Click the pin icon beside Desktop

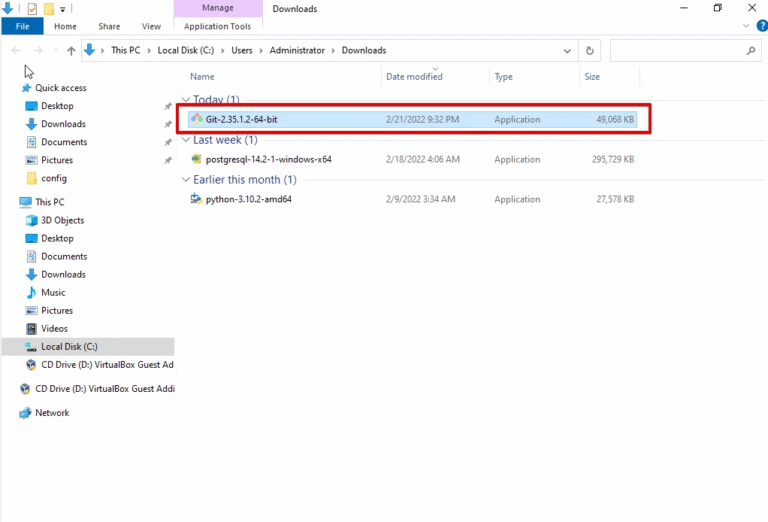tap(168, 106)
